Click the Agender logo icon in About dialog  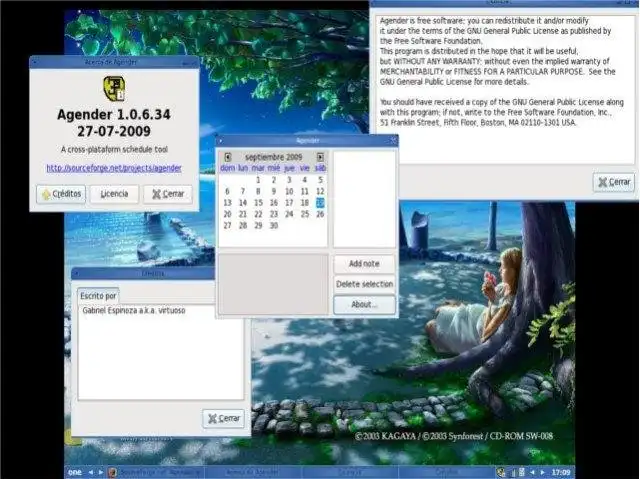coord(114,88)
